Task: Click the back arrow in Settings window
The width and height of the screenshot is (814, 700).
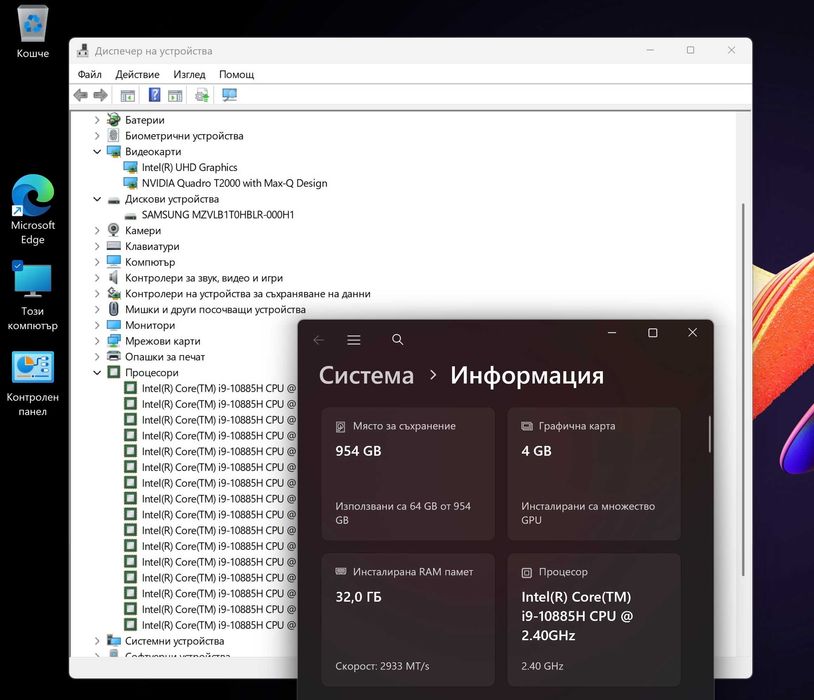Action: (x=319, y=340)
